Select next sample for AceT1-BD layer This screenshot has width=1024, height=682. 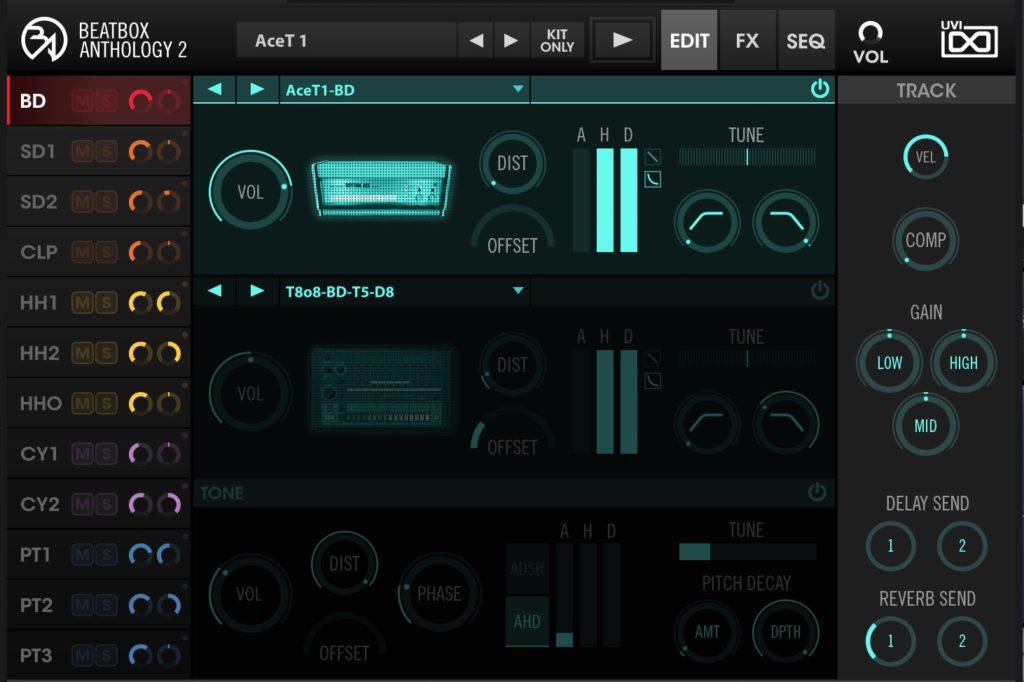[257, 89]
